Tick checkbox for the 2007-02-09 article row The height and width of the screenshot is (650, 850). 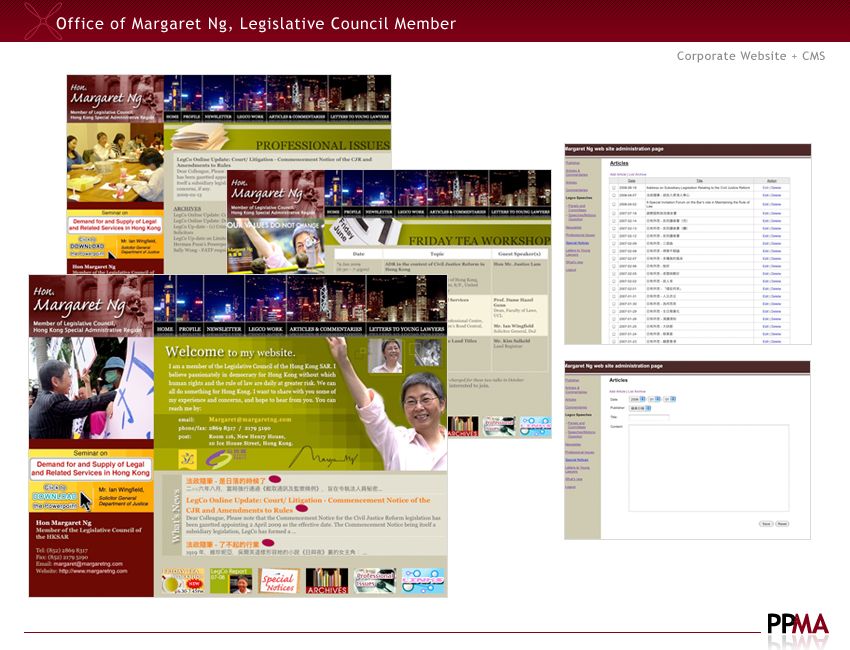[x=614, y=243]
